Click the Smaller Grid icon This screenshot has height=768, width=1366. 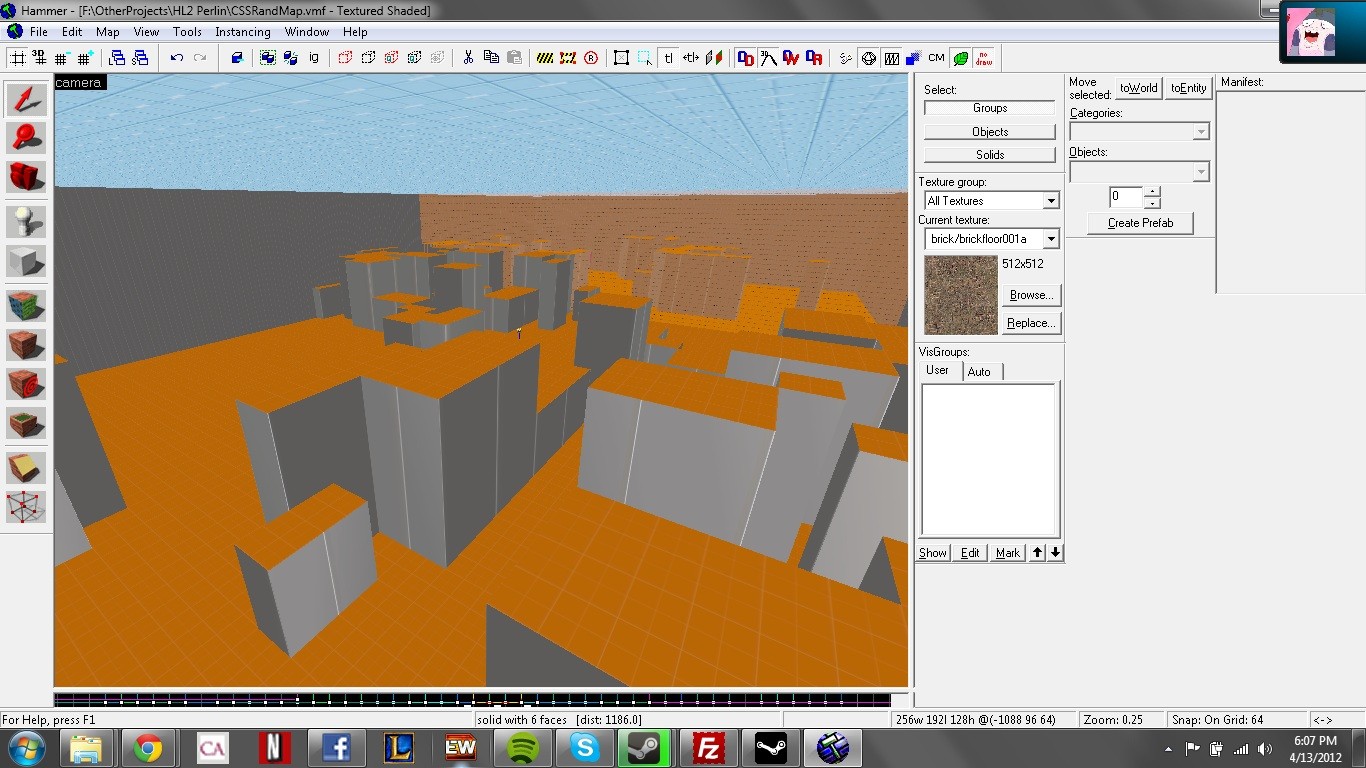(62, 57)
